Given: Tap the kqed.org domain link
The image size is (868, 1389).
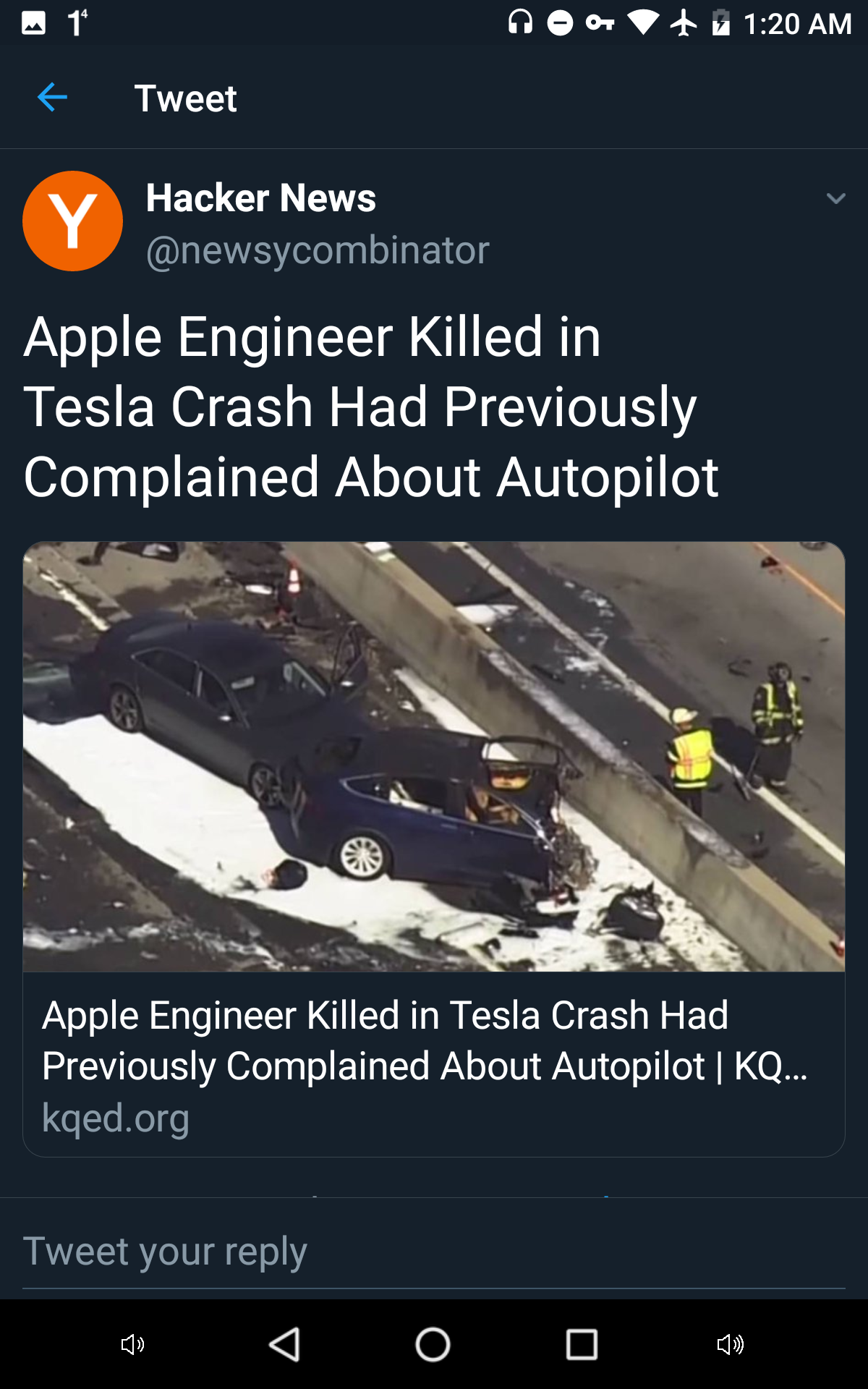Looking at the screenshot, I should coord(116,1118).
